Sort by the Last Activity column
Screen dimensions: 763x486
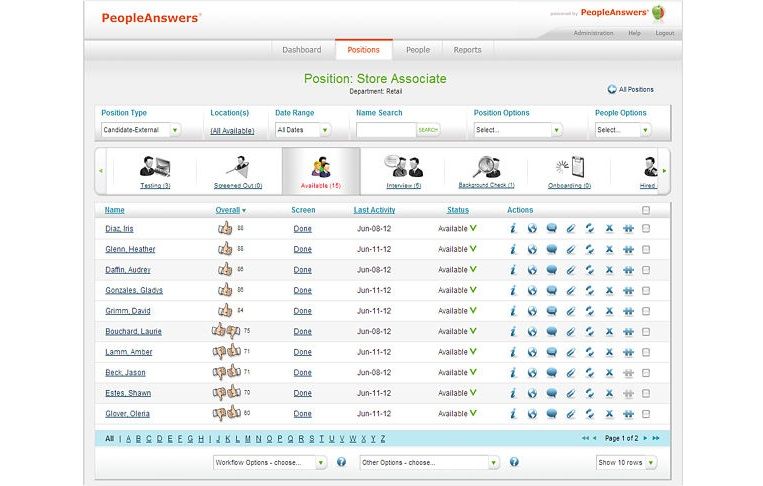(374, 210)
